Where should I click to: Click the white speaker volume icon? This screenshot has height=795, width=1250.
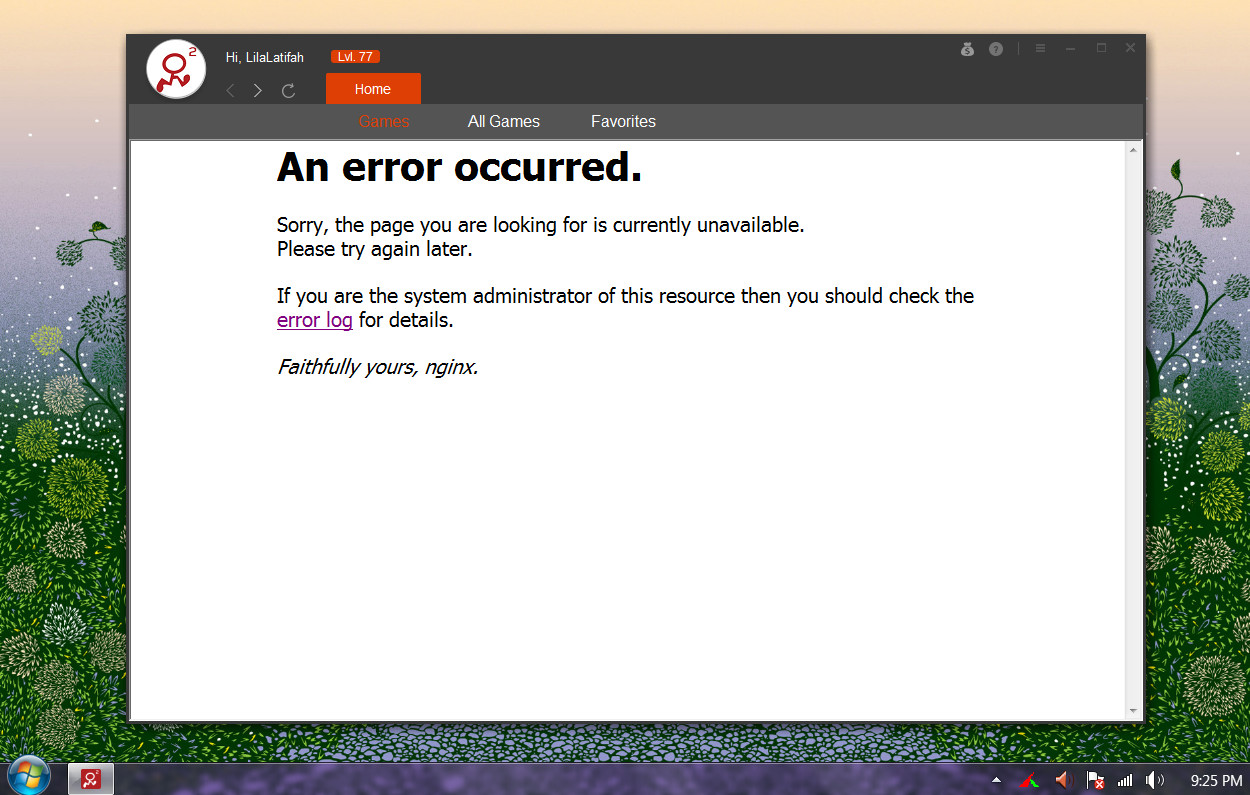tap(1155, 780)
